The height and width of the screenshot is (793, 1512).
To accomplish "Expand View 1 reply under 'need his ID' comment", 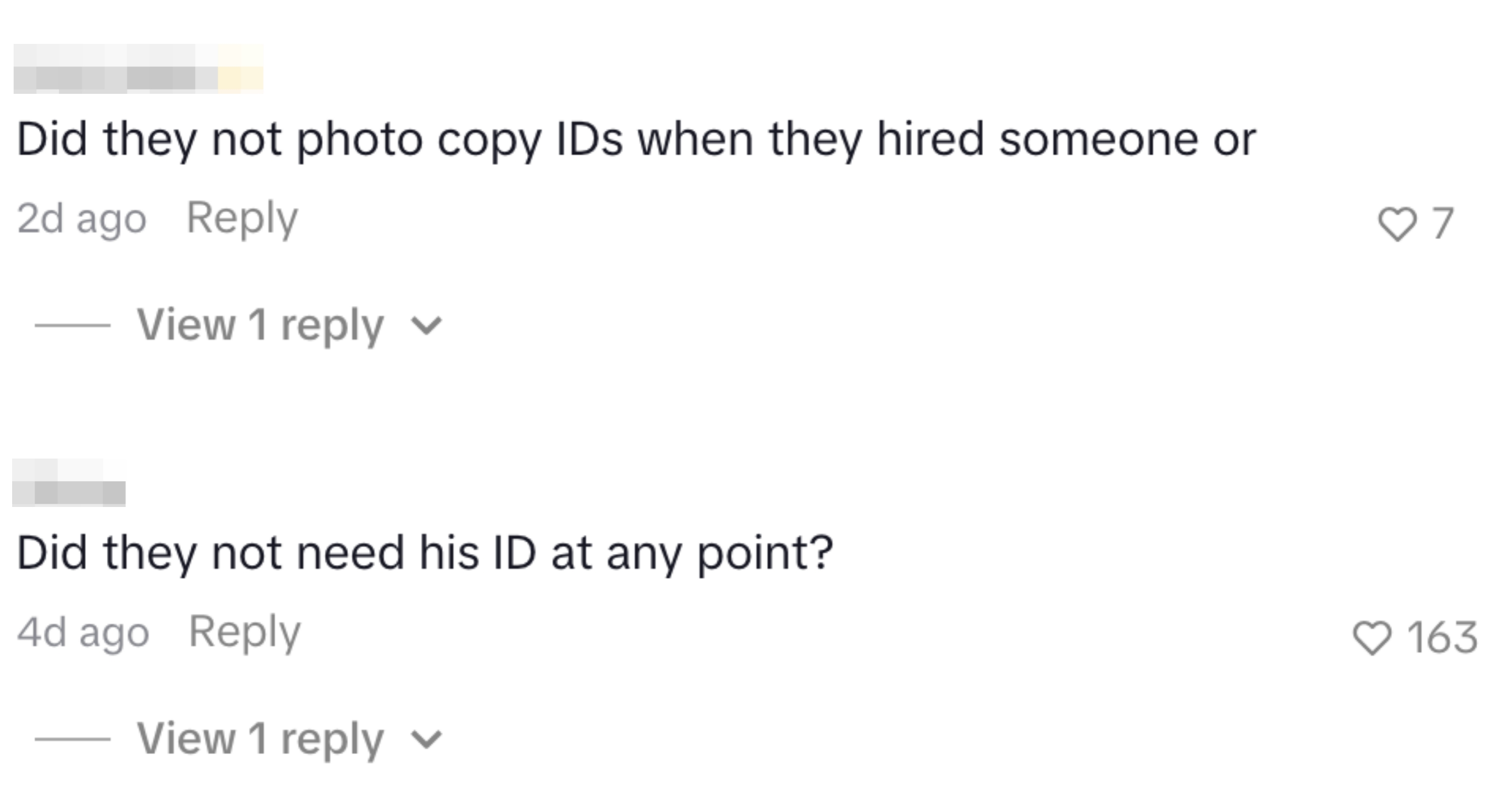I will [x=260, y=739].
